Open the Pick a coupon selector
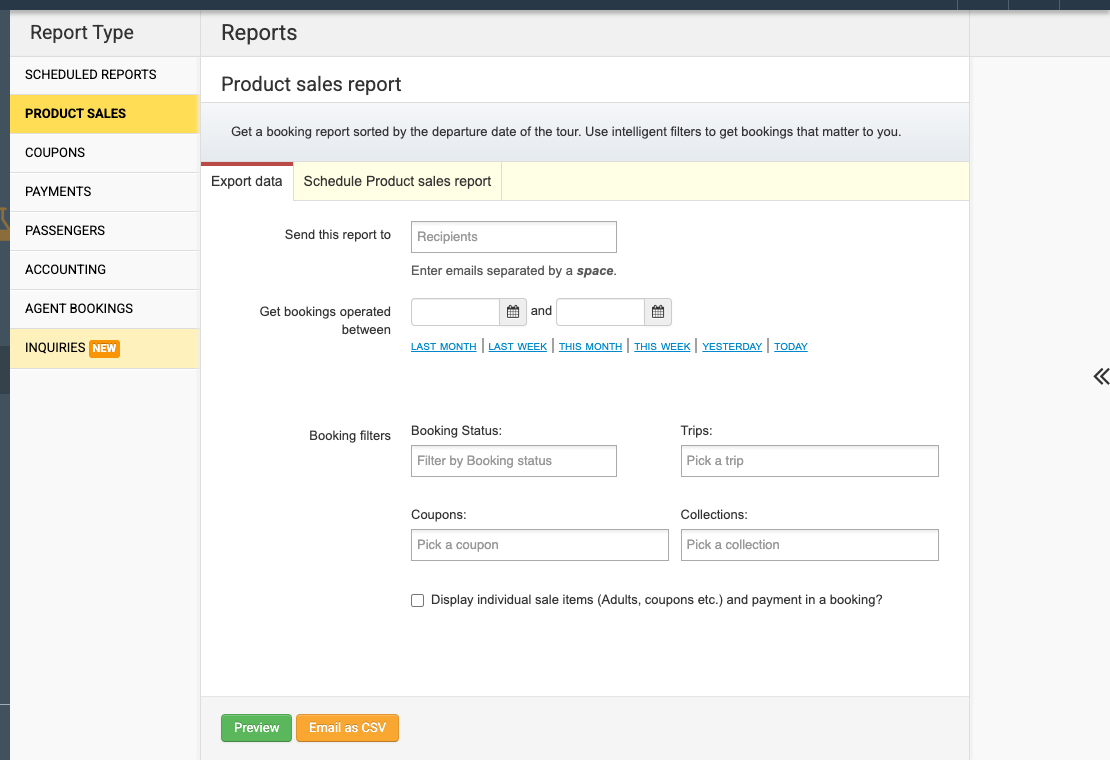 coord(539,545)
